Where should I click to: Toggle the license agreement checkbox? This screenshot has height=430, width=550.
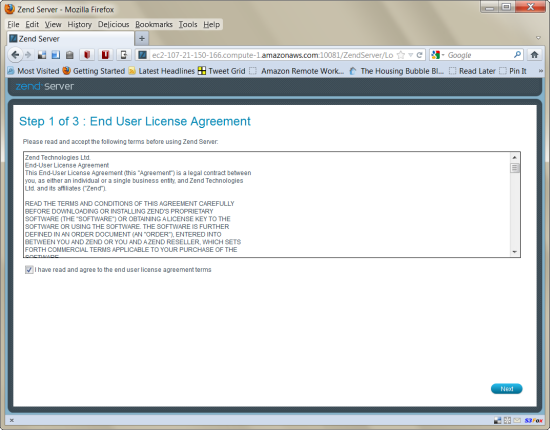(x=29, y=270)
